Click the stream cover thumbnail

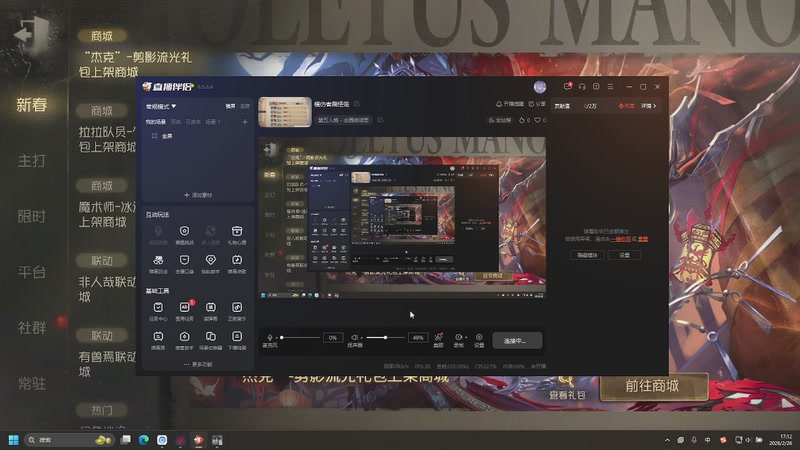(x=285, y=112)
